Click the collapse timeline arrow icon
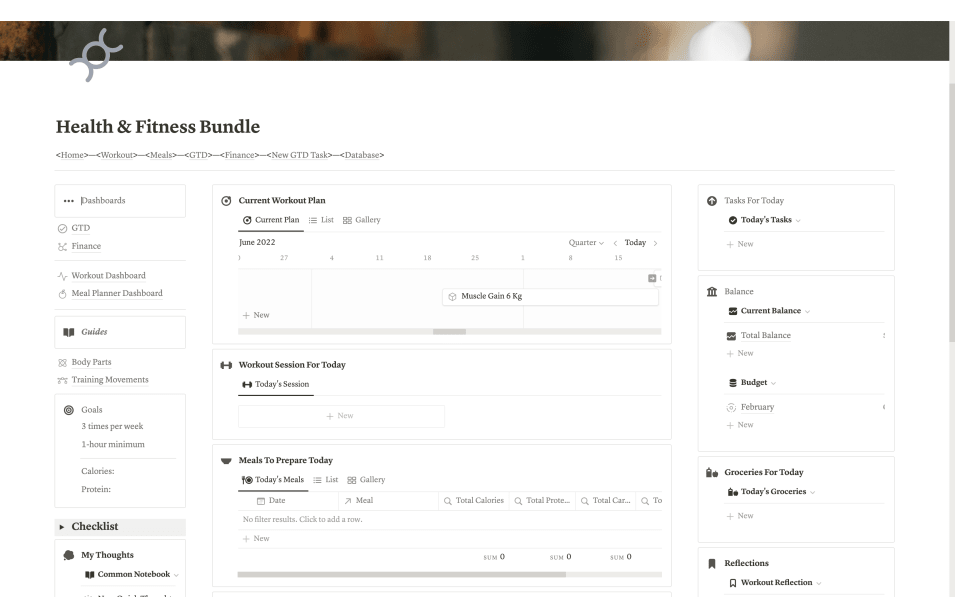Screen dimensions: 955x597 [x=652, y=278]
